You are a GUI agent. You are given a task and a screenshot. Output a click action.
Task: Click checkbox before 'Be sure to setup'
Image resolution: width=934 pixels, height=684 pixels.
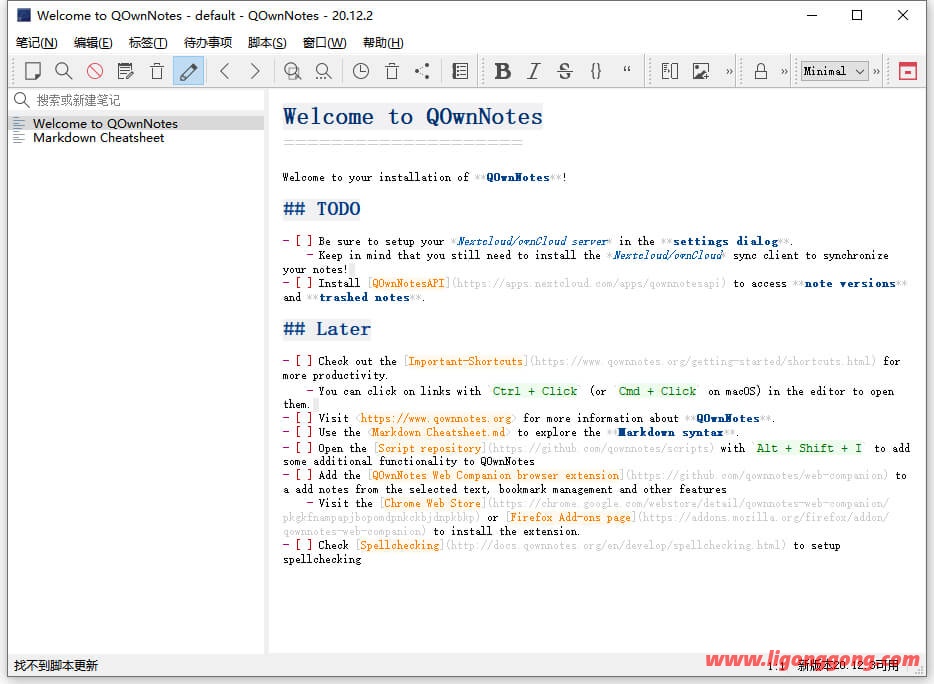pyautogui.click(x=304, y=241)
